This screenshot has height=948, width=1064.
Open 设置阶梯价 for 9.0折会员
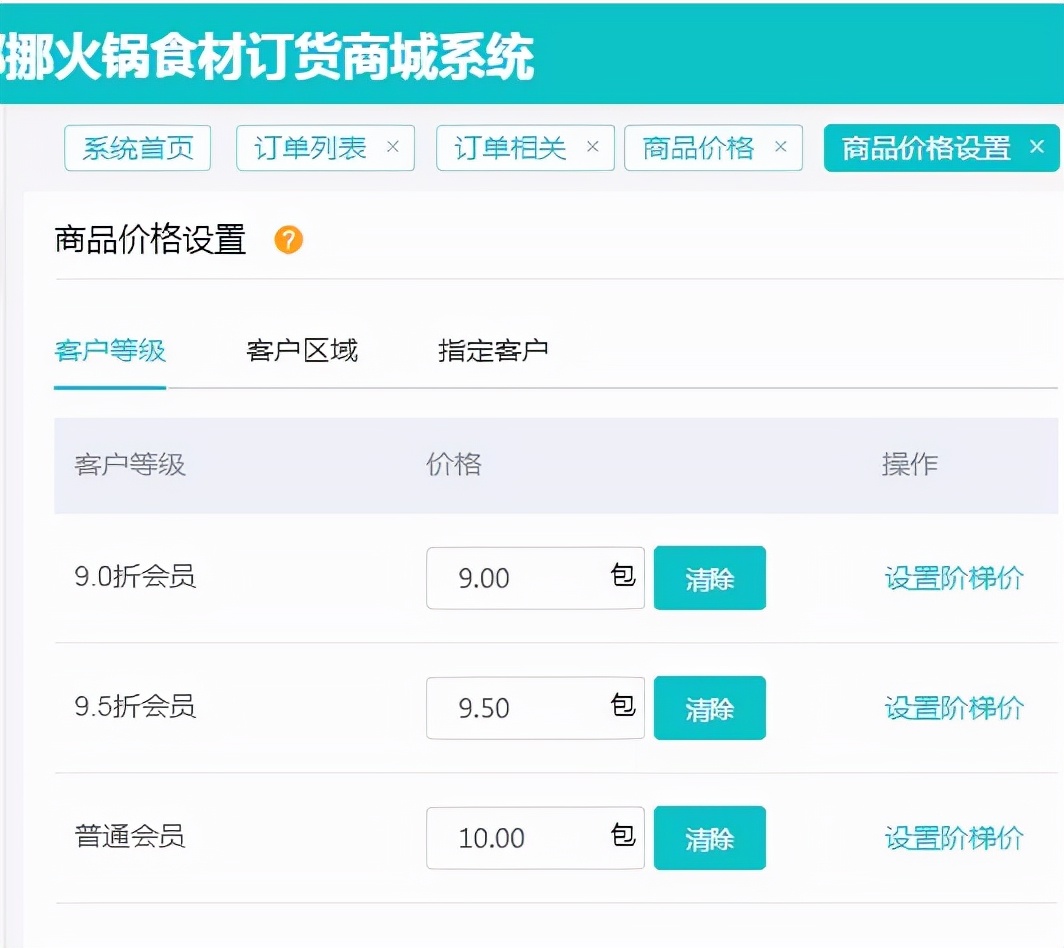click(x=953, y=578)
